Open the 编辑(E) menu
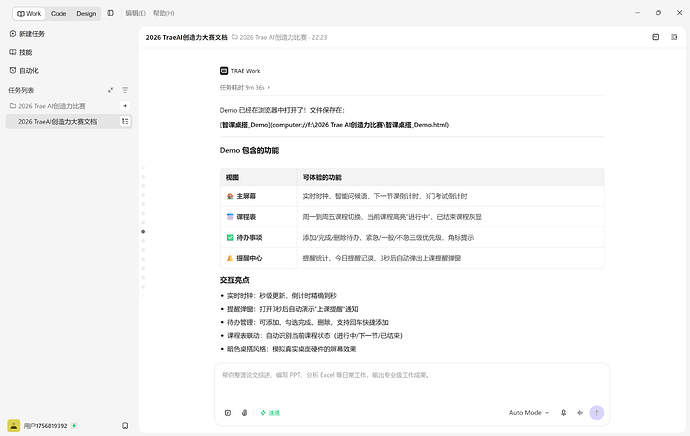 click(135, 13)
